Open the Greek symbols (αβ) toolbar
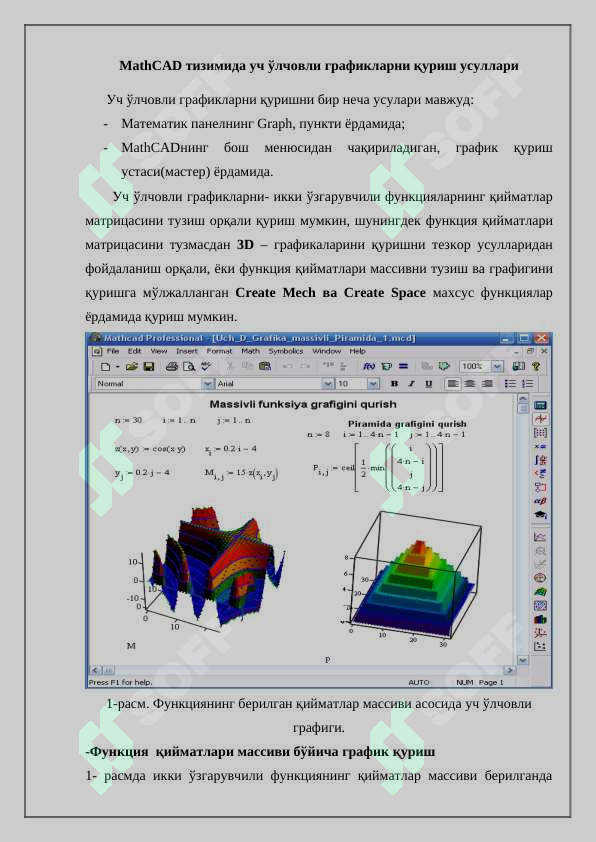 pos(540,501)
